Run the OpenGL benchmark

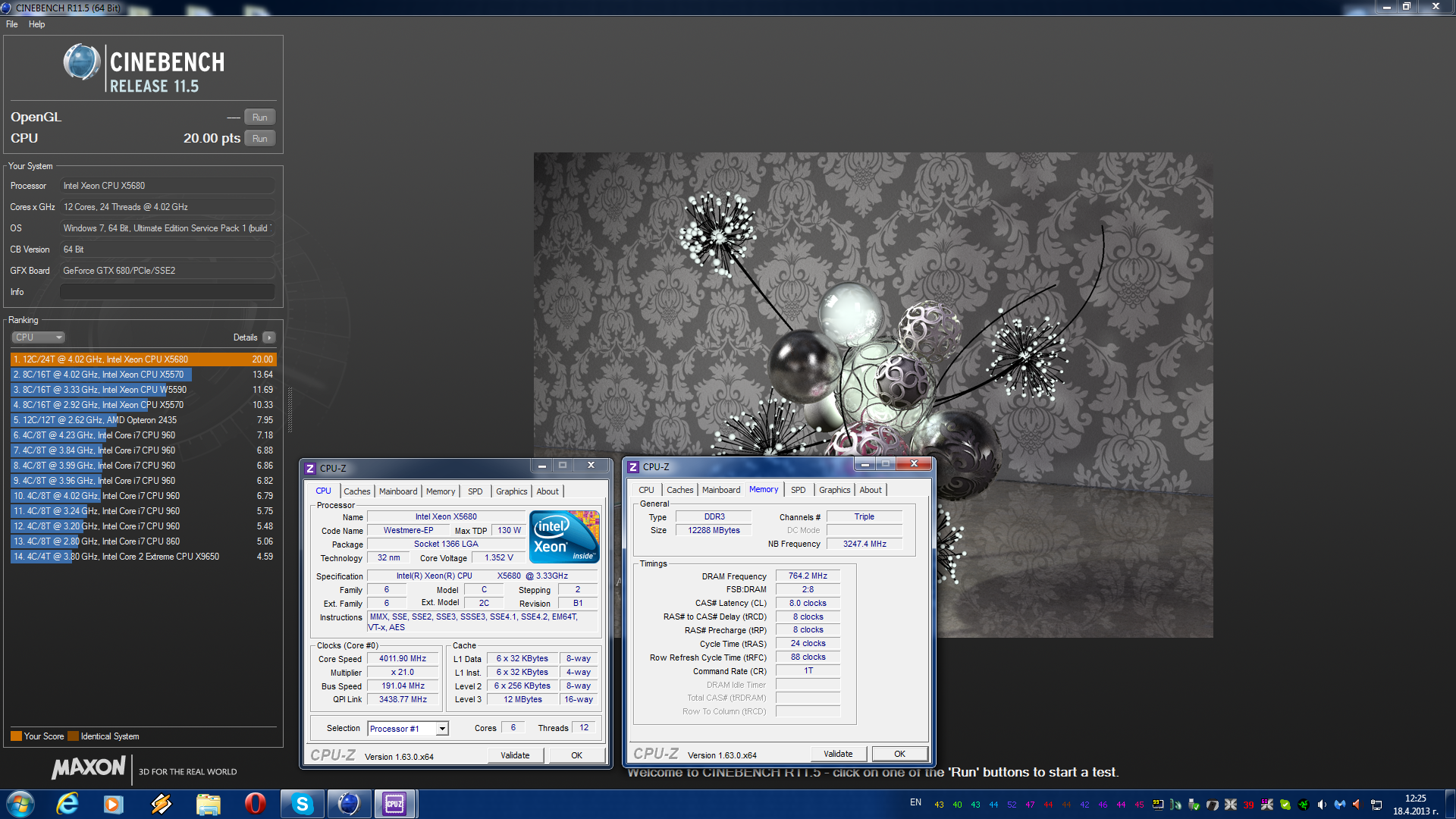coord(260,118)
